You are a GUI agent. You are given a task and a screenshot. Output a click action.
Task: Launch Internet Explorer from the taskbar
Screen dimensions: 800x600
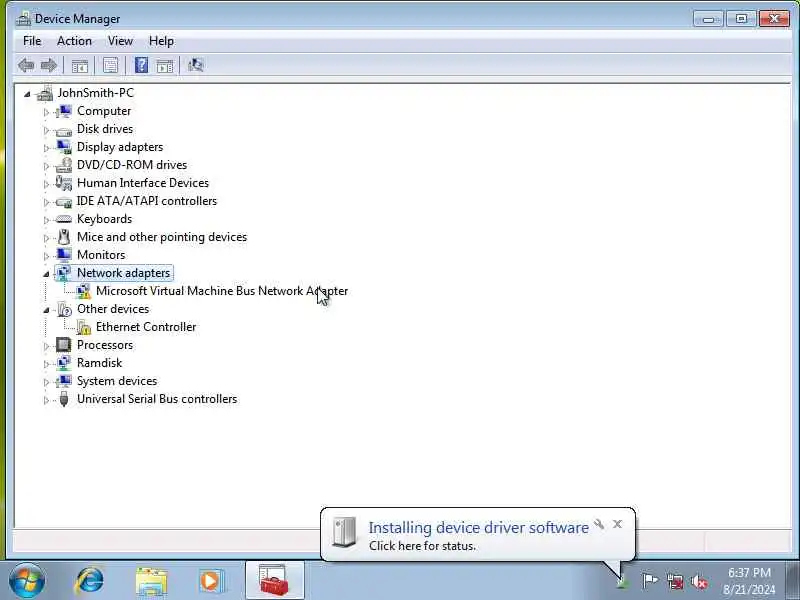pyautogui.click(x=90, y=581)
